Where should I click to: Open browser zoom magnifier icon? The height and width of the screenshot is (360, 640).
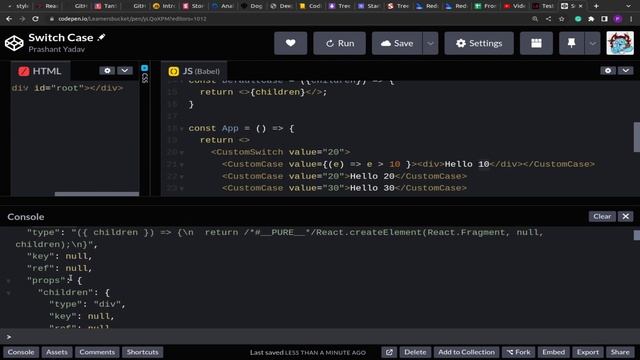(x=535, y=19)
